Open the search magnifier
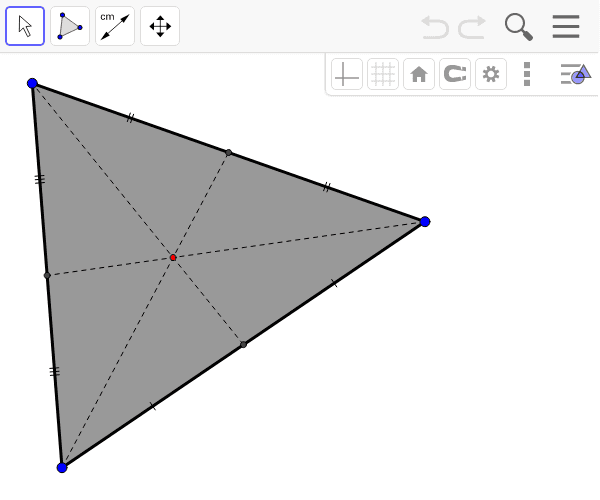Image resolution: width=600 pixels, height=500 pixels. coord(518,27)
